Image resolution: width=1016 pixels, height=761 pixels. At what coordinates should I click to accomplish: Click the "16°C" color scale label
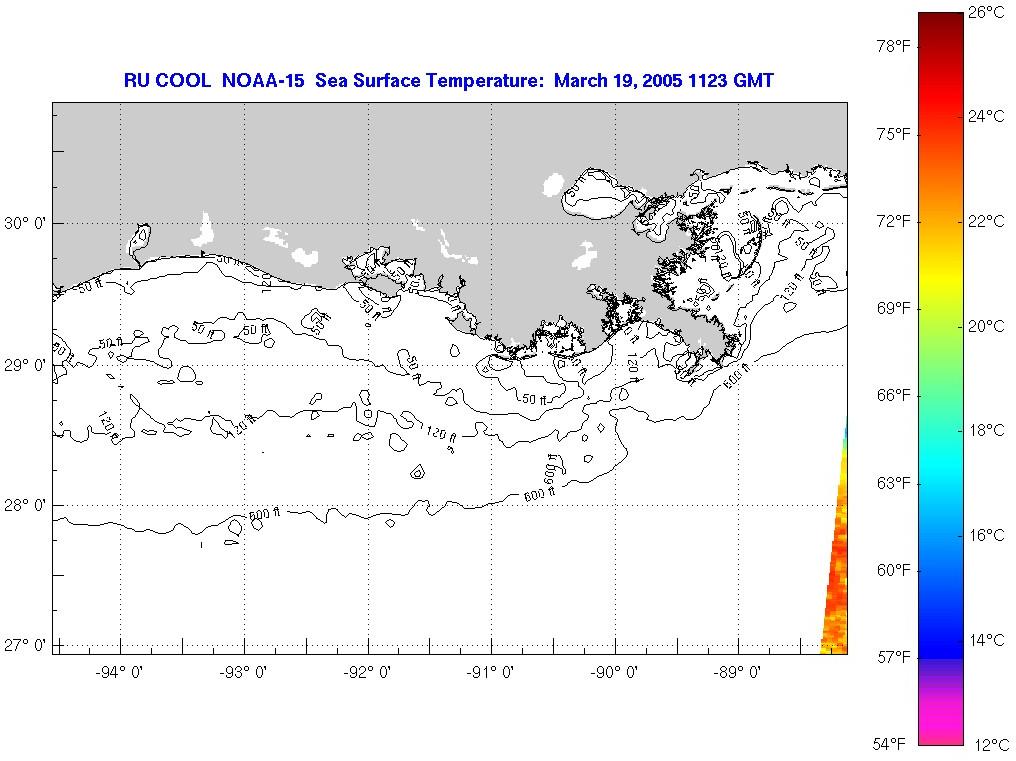[x=986, y=535]
